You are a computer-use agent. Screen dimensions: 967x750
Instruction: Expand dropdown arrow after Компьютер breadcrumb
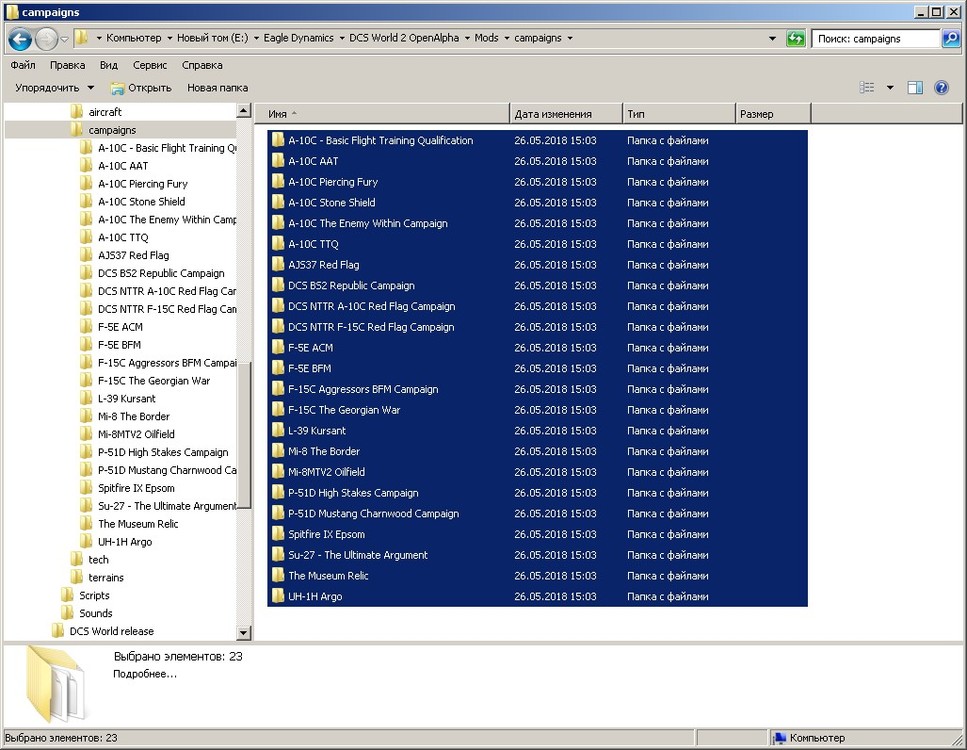[x=170, y=38]
